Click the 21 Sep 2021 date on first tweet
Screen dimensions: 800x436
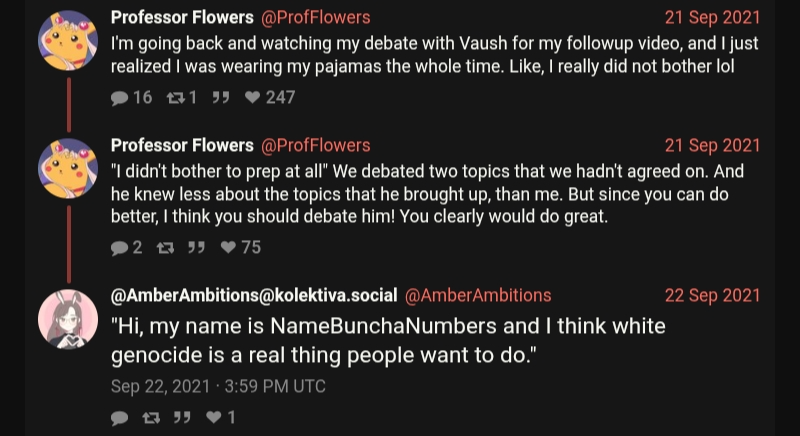[712, 18]
